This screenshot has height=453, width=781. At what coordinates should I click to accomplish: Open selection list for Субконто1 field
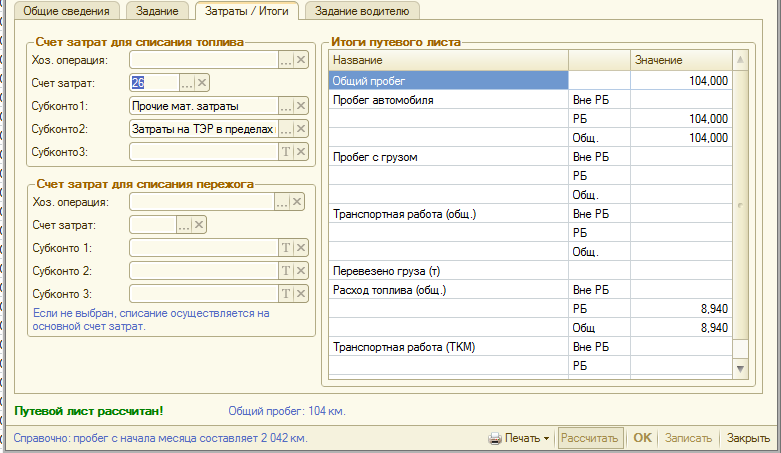(x=285, y=106)
